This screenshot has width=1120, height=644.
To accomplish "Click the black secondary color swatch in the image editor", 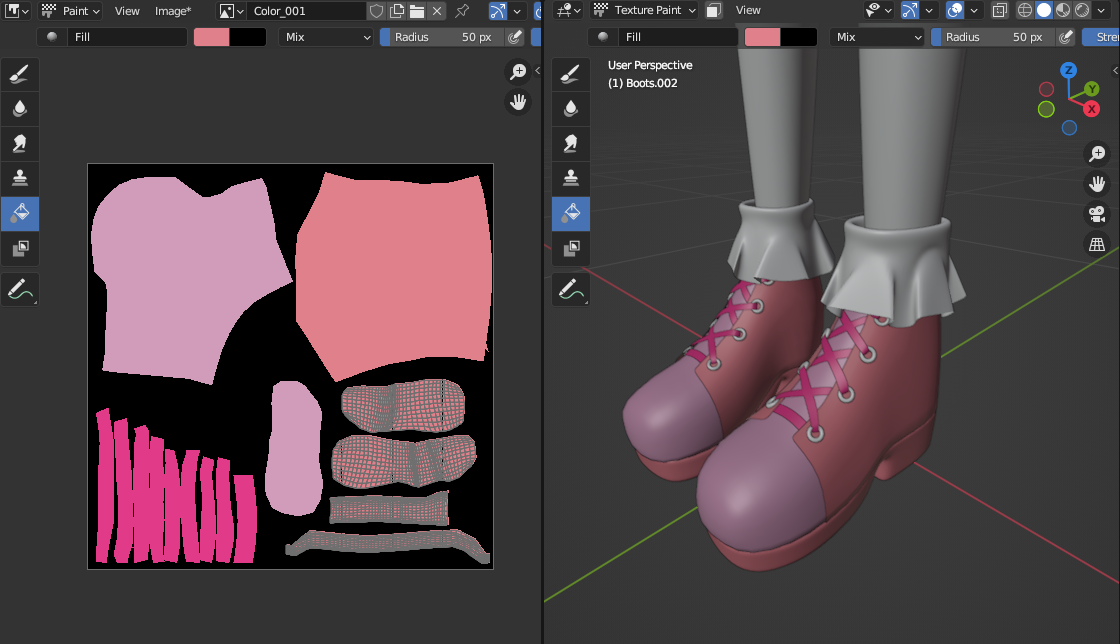I will [248, 37].
